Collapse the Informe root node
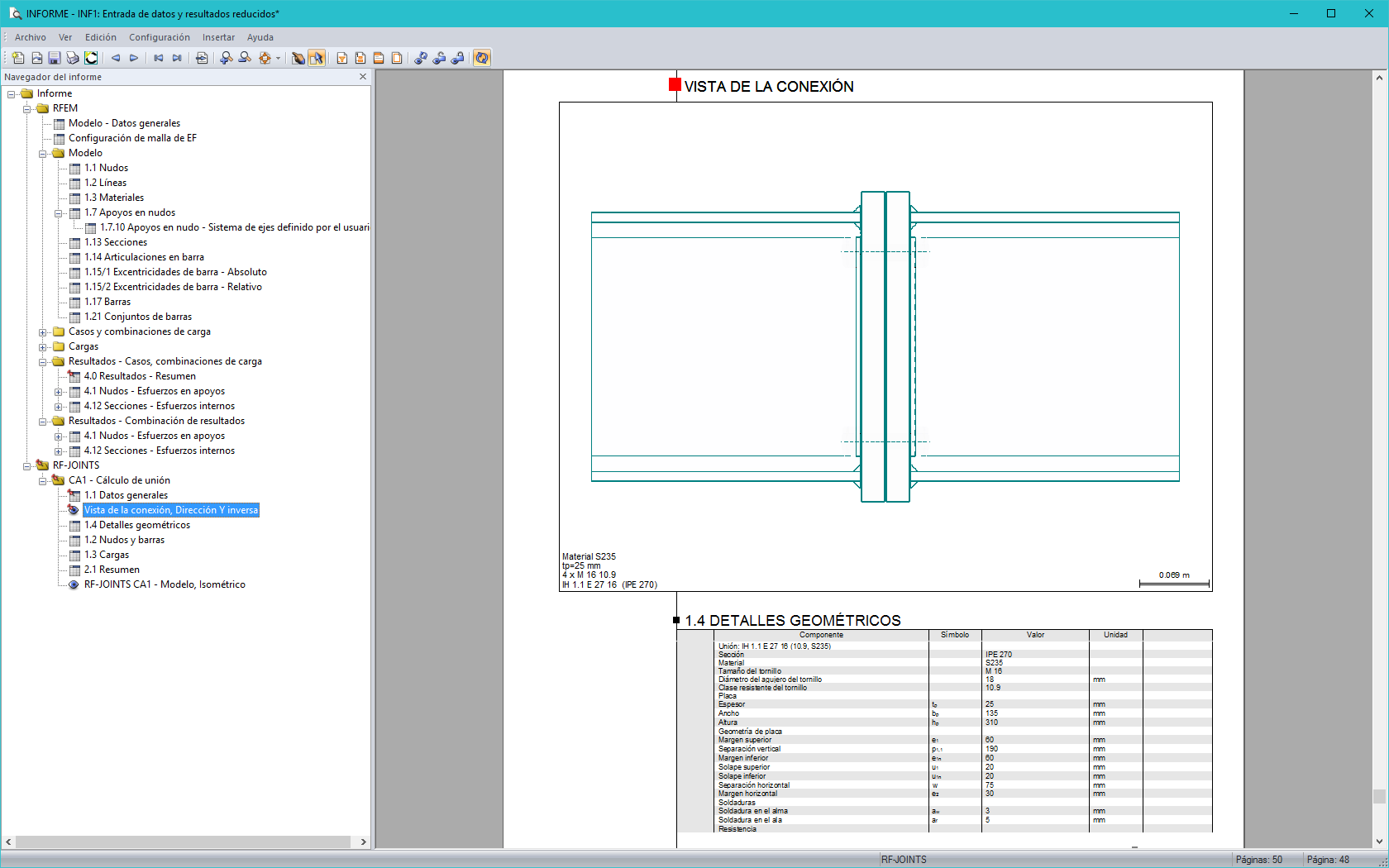This screenshot has width=1389, height=868. 12,94
